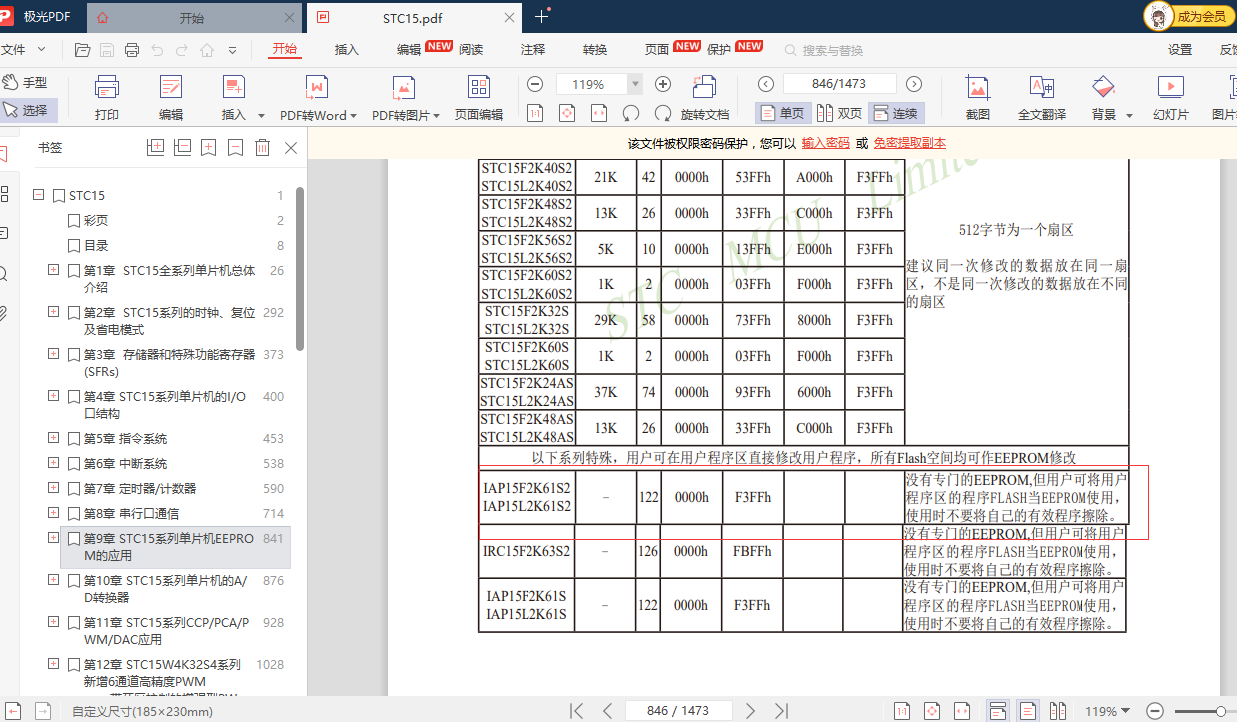Expand all bookmarks in panel
1237x722 pixels.
point(155,147)
